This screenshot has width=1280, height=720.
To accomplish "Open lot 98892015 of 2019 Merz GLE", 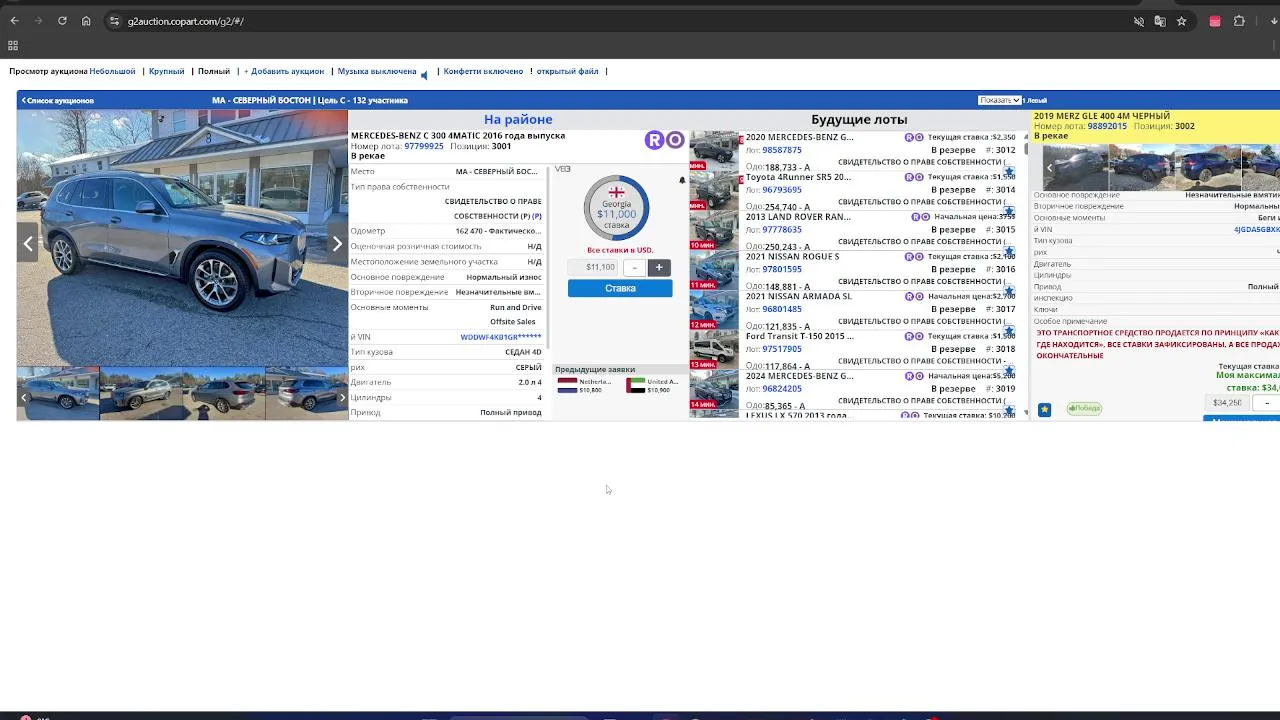I will click(x=1107, y=126).
